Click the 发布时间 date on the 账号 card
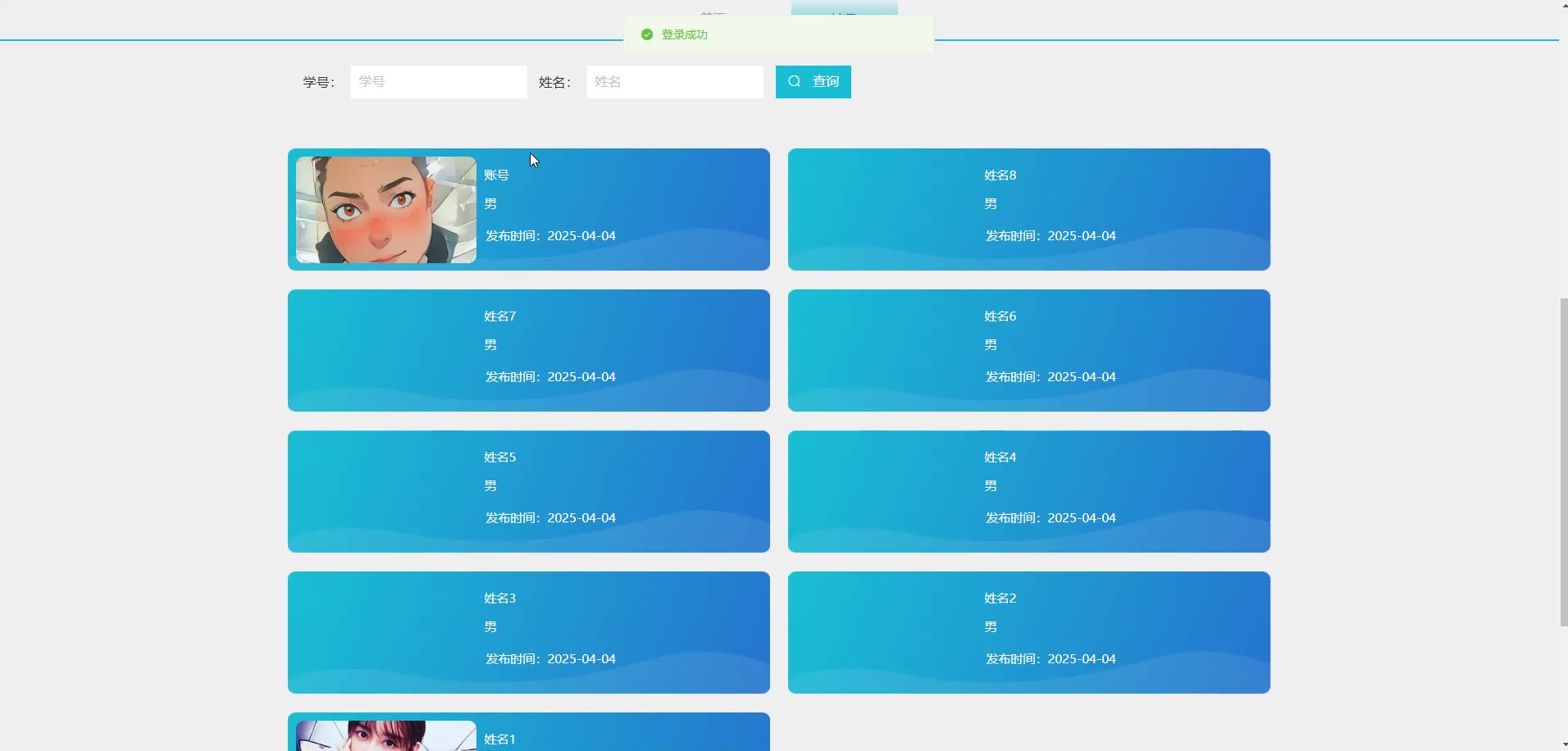 click(550, 236)
